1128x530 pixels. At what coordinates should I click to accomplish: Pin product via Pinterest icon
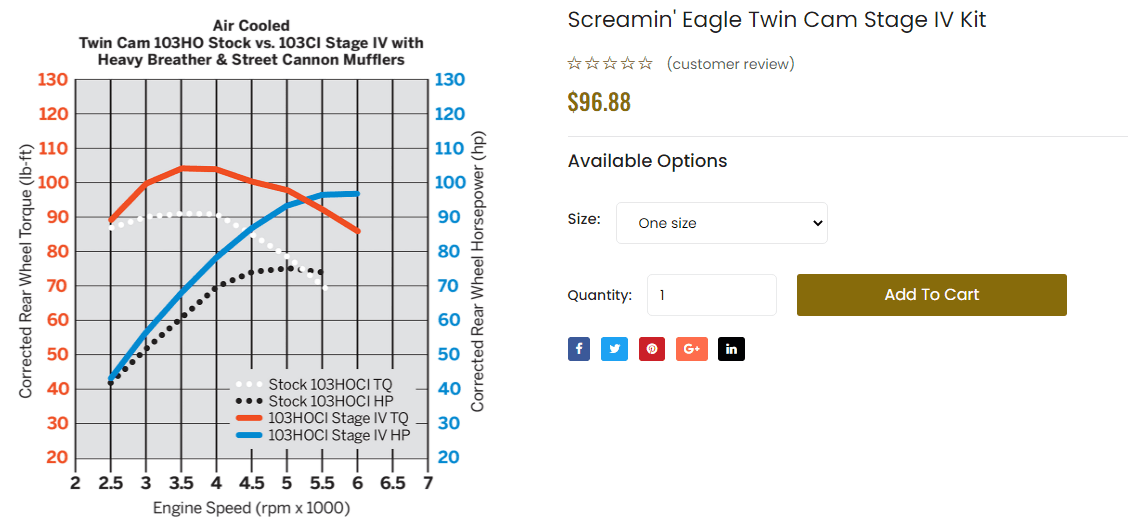point(652,349)
